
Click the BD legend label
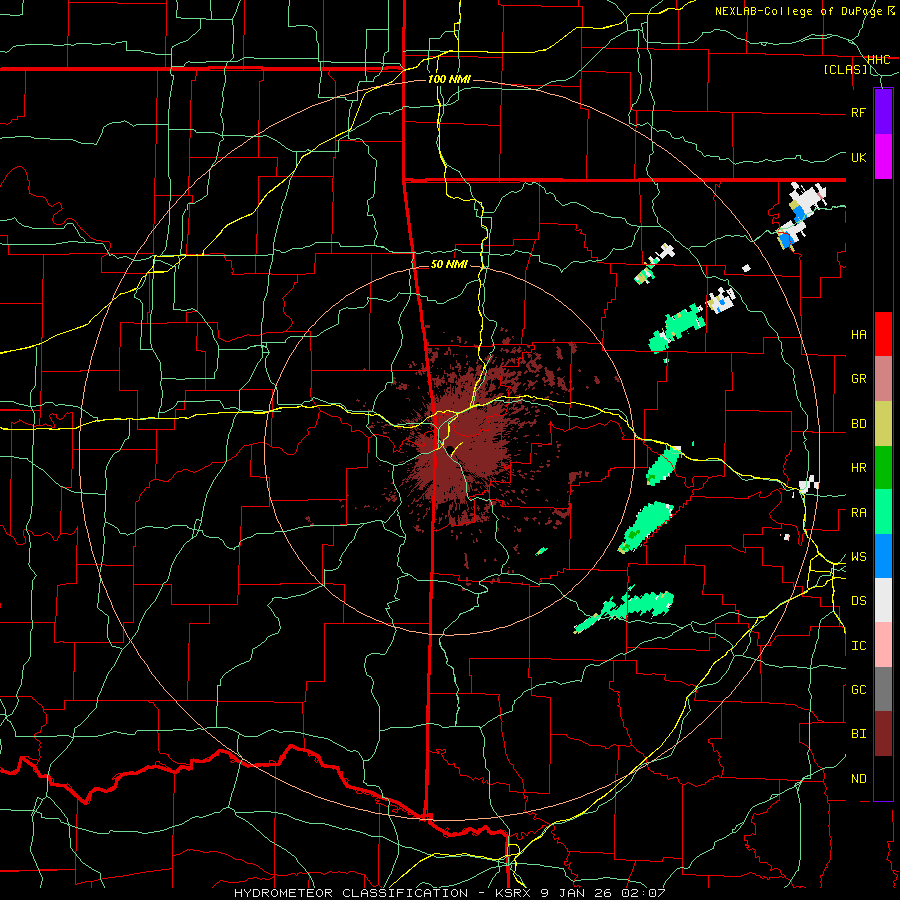(x=858, y=424)
